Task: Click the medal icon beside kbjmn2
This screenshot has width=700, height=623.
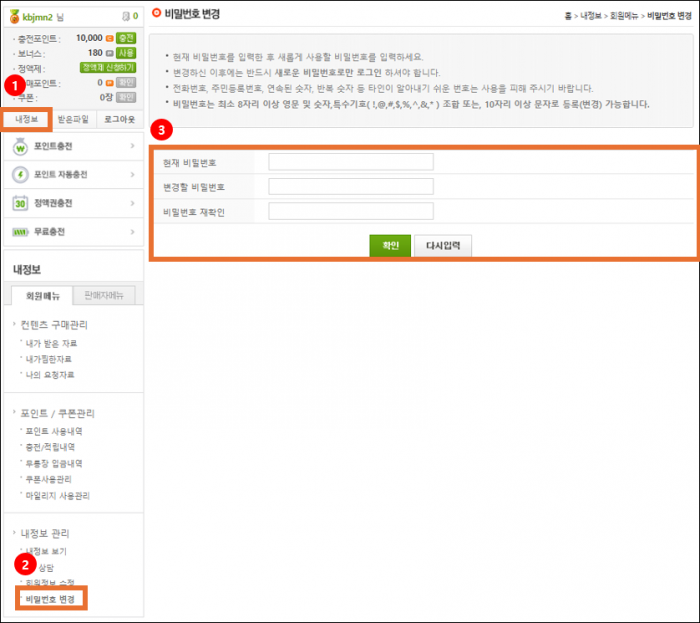Action: (x=13, y=16)
